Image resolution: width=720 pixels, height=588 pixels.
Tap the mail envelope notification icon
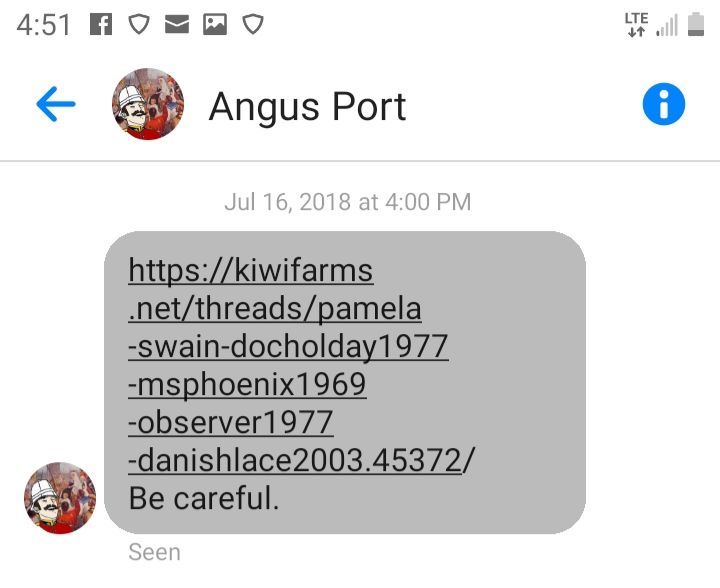point(177,24)
